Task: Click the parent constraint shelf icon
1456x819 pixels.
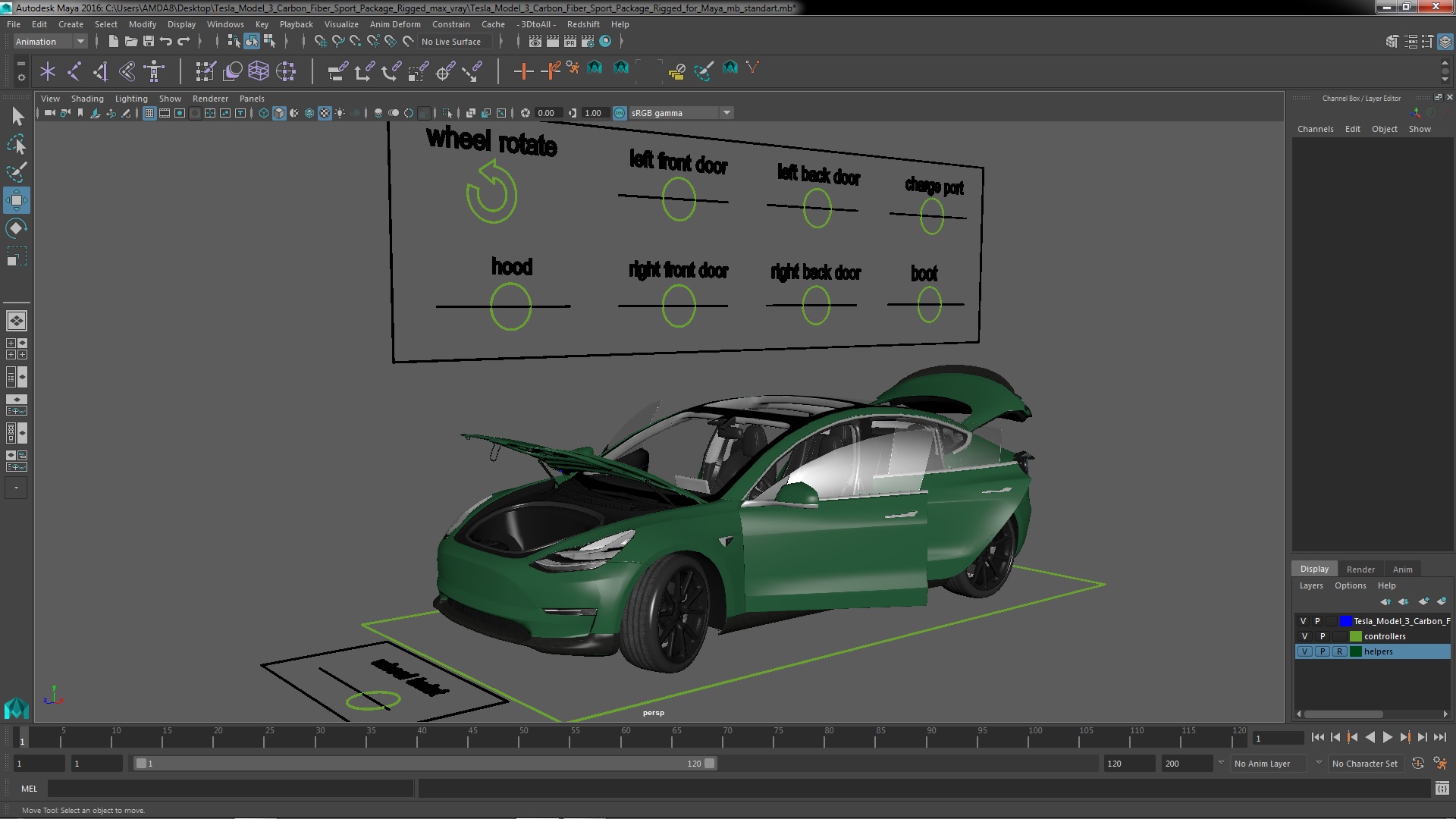Action: tap(338, 72)
